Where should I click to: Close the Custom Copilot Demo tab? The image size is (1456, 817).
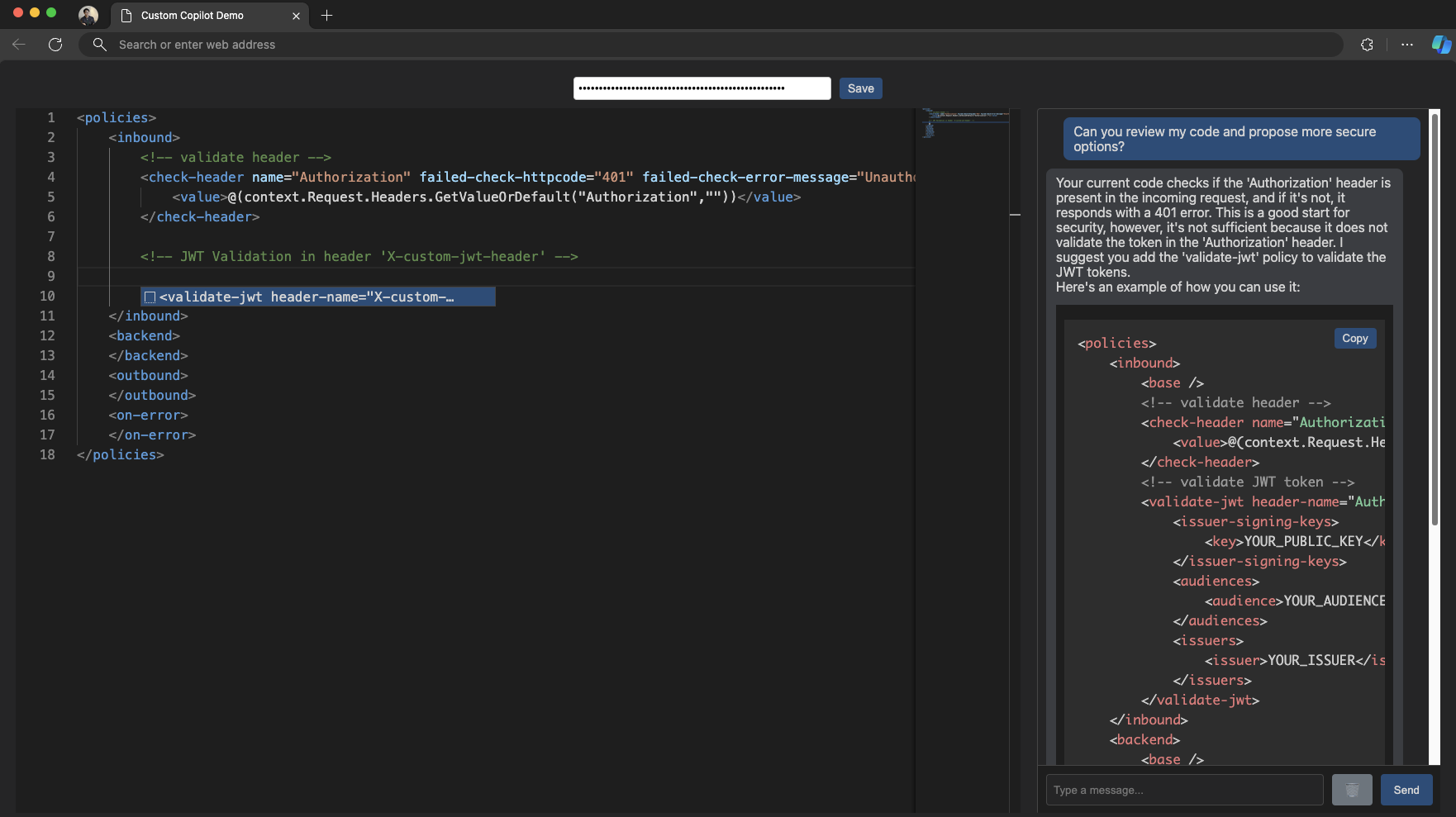296,16
